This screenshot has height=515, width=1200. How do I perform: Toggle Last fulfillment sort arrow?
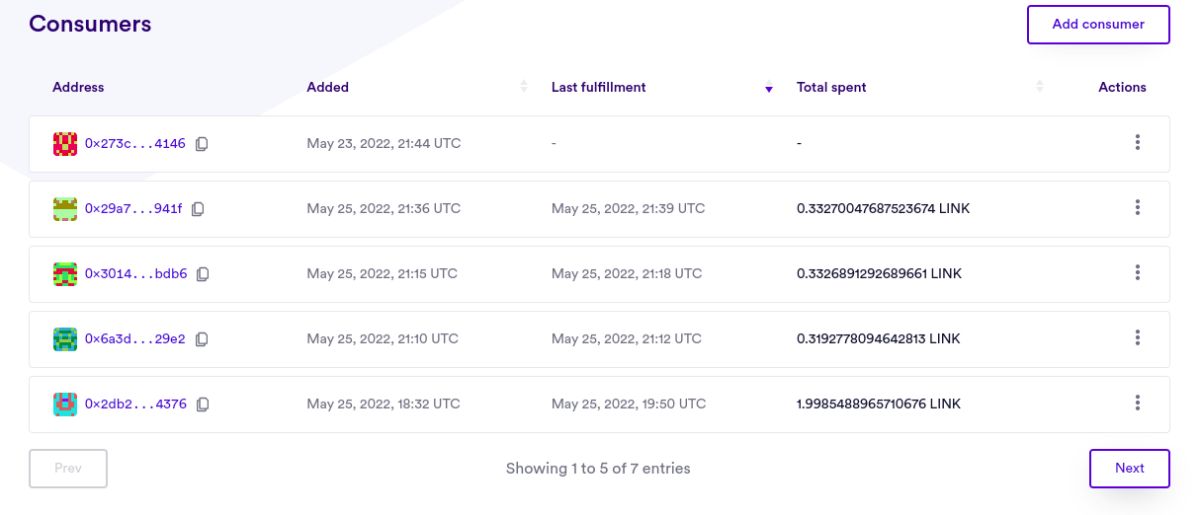click(x=769, y=88)
